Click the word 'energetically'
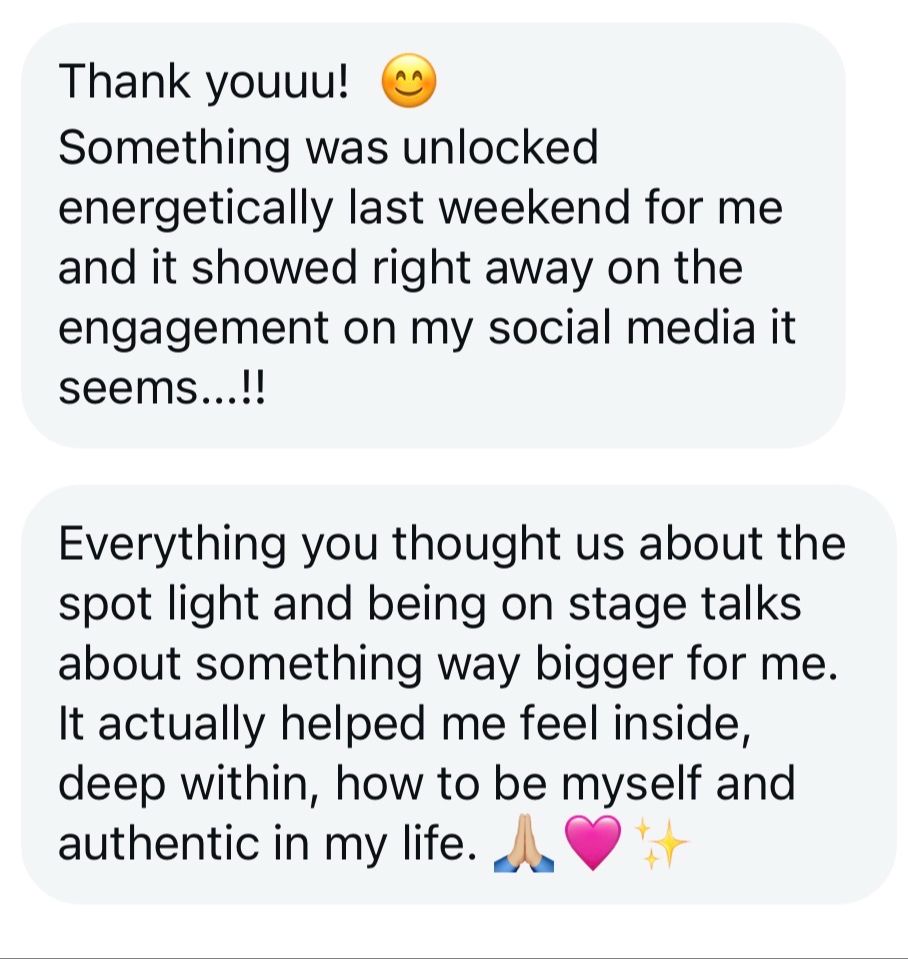This screenshot has width=908, height=959. point(190,208)
